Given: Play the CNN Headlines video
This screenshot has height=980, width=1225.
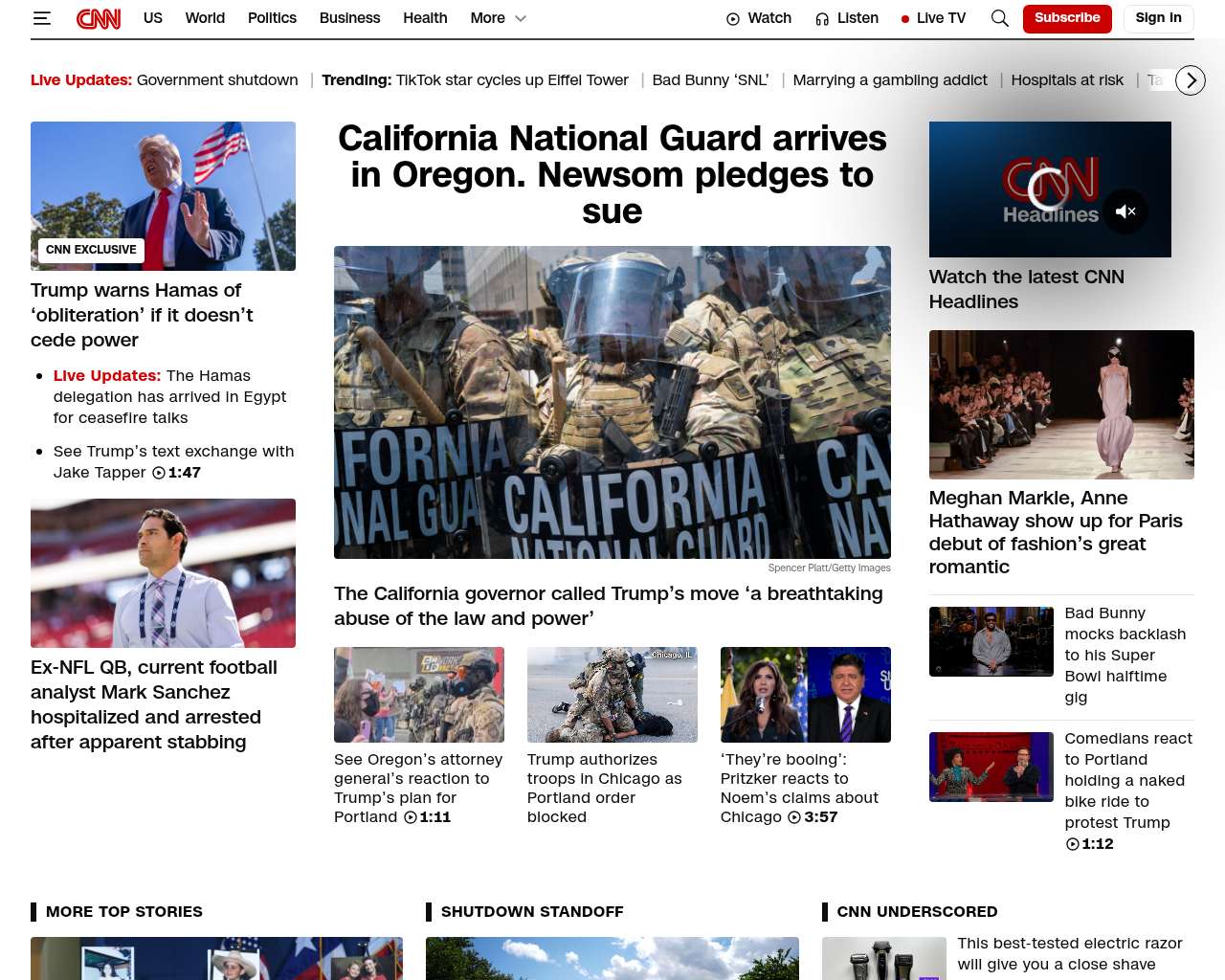Looking at the screenshot, I should click(x=1050, y=189).
